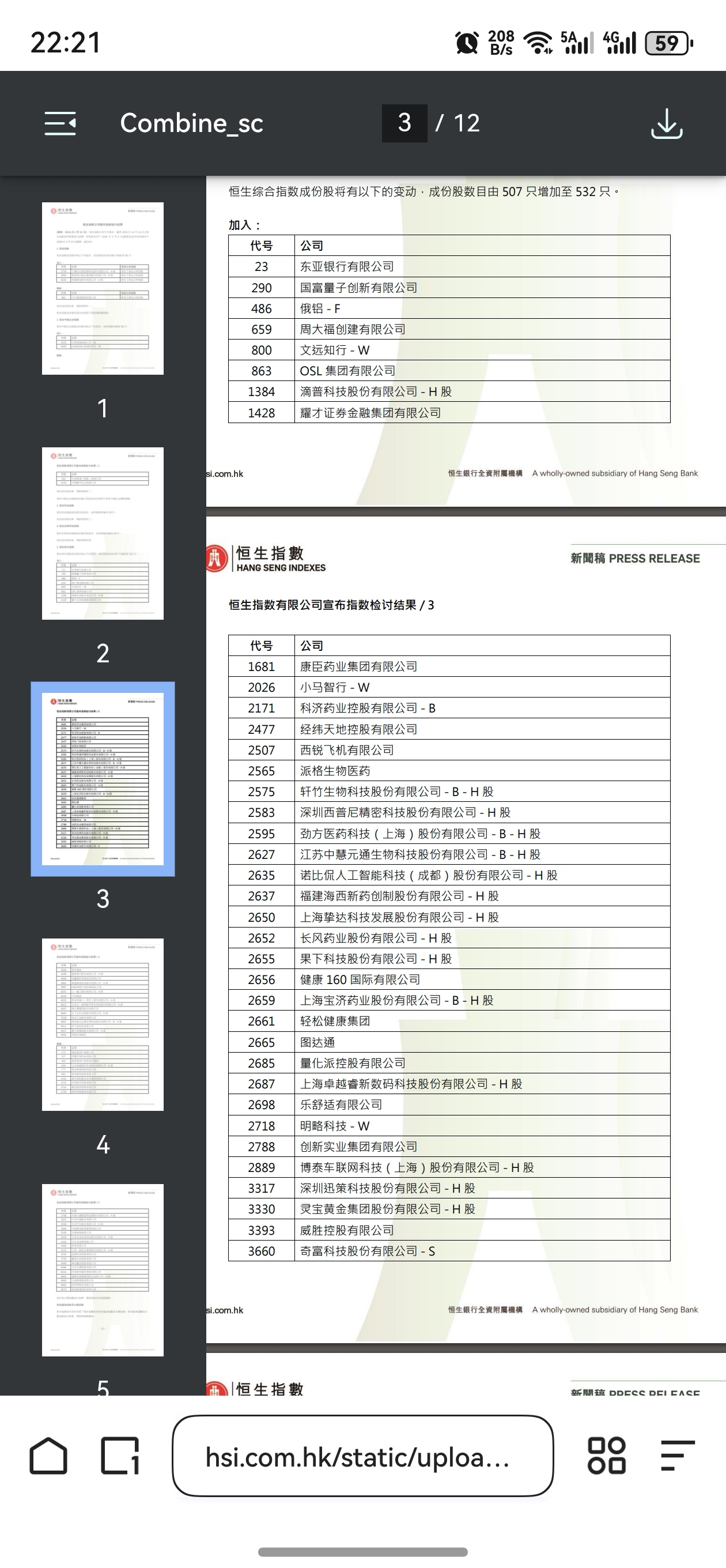Open the browser tabs counter icon
Viewport: 726px width, 1568px height.
pos(120,1456)
